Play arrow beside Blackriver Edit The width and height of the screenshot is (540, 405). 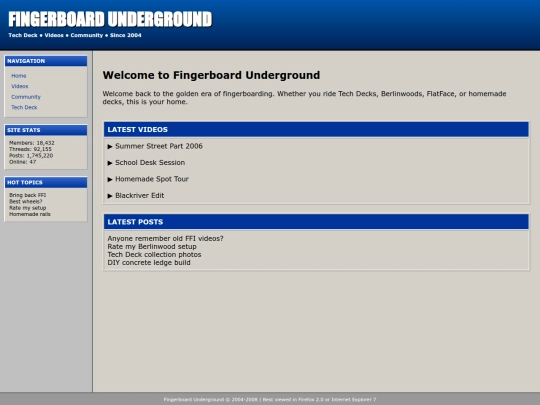pyautogui.click(x=110, y=196)
